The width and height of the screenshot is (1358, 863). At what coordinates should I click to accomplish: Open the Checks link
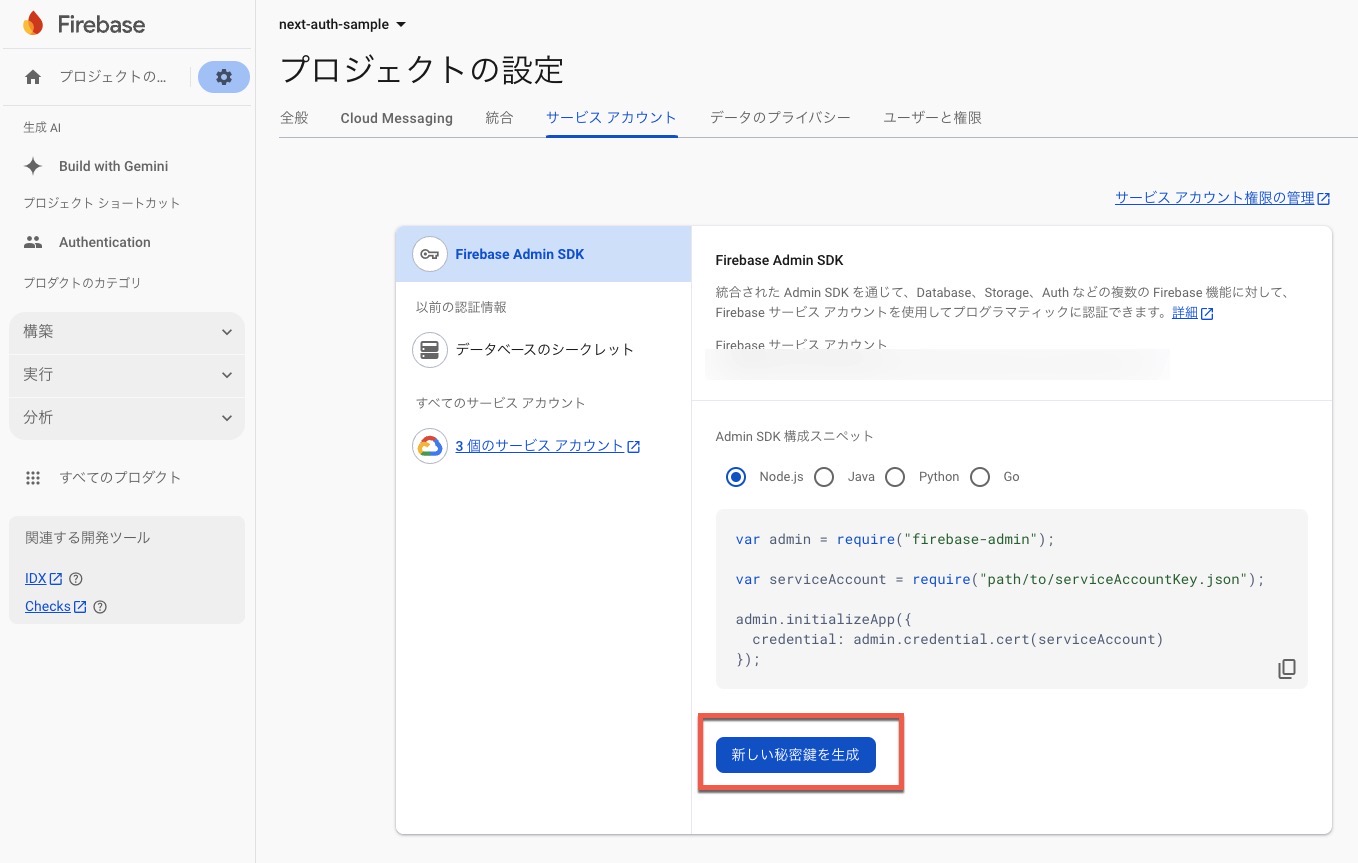point(47,607)
